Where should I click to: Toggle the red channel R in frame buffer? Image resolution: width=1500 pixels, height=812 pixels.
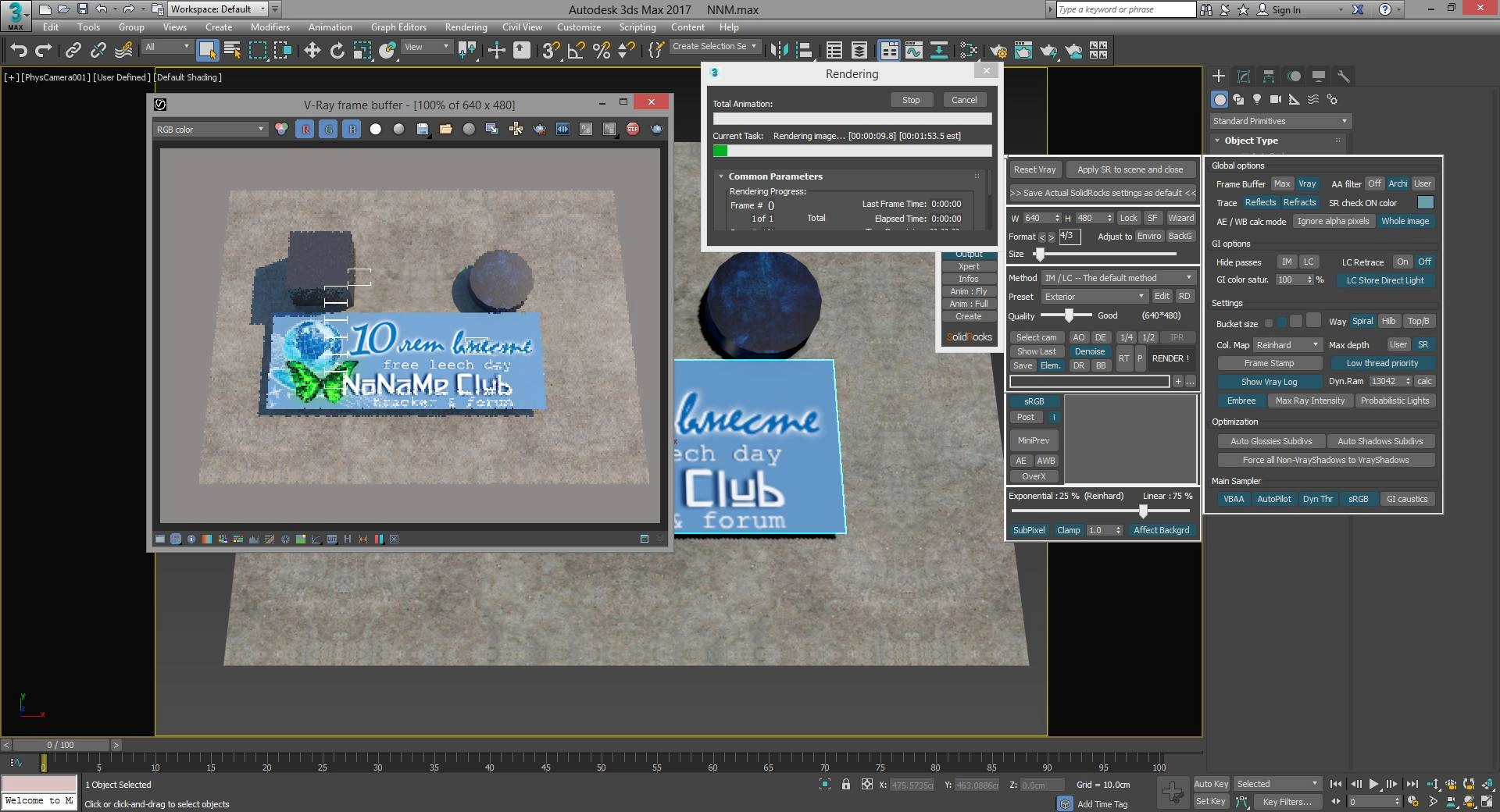pyautogui.click(x=305, y=130)
